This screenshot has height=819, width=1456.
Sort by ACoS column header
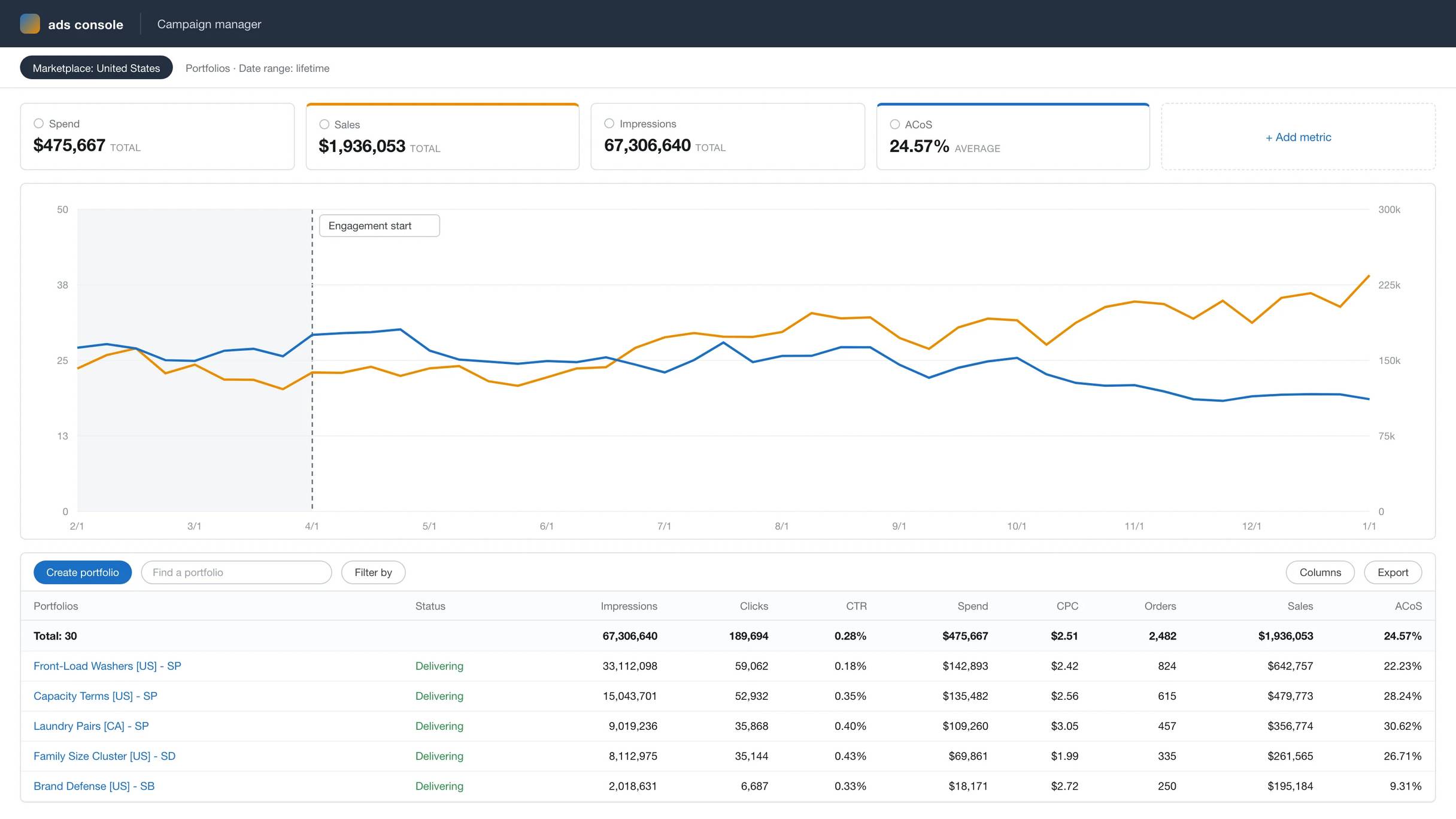click(1408, 606)
